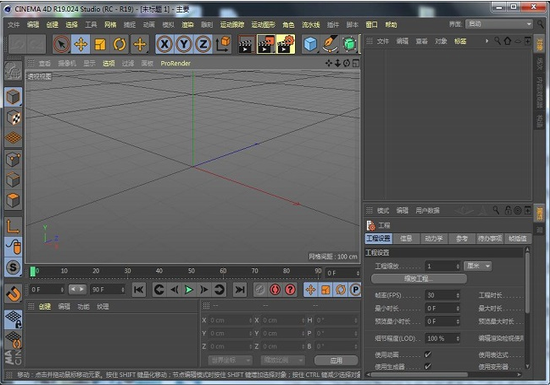
Task: Switch to the 信息 tab
Action: click(406, 238)
